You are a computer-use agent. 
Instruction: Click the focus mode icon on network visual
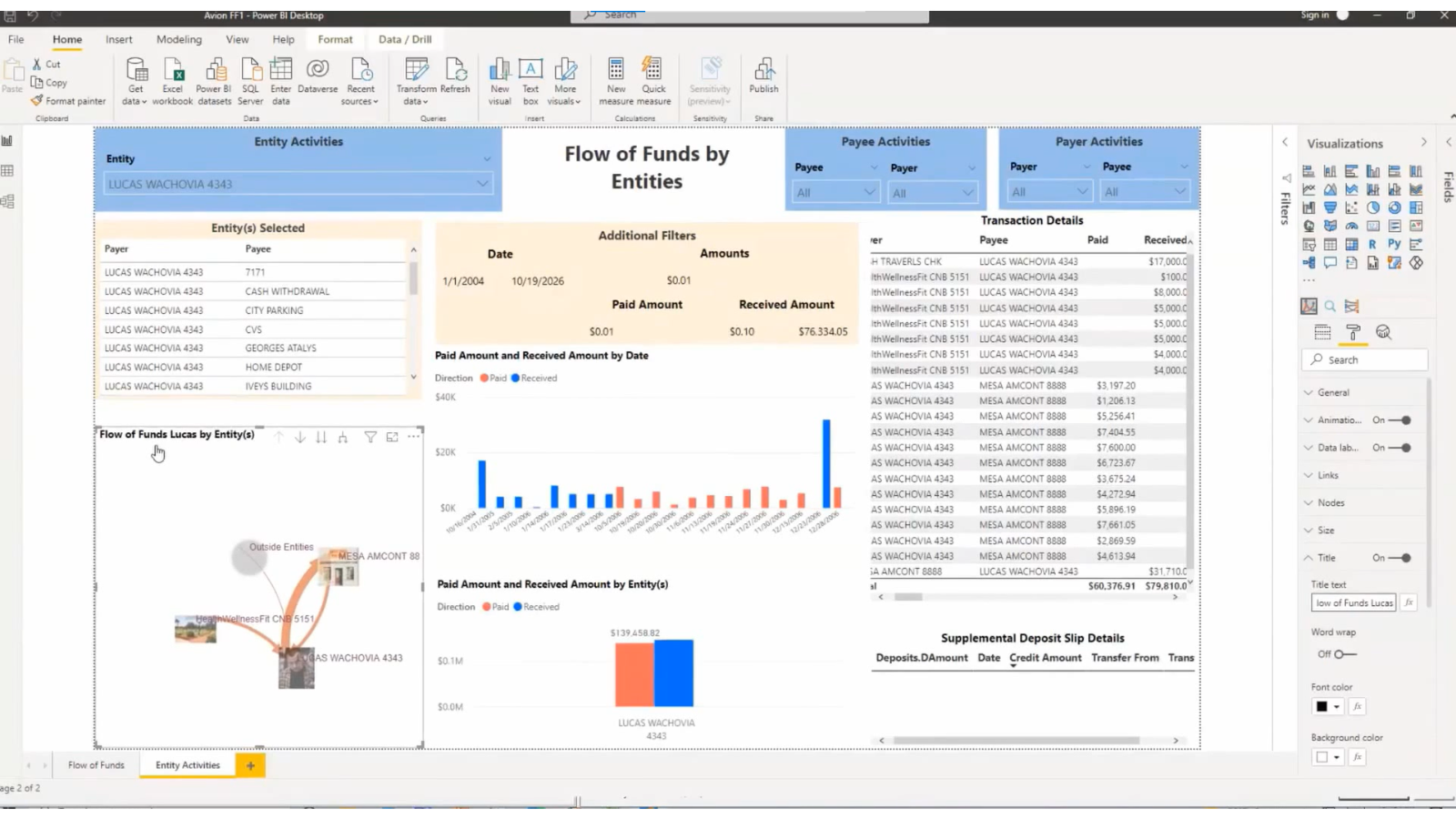click(x=392, y=438)
